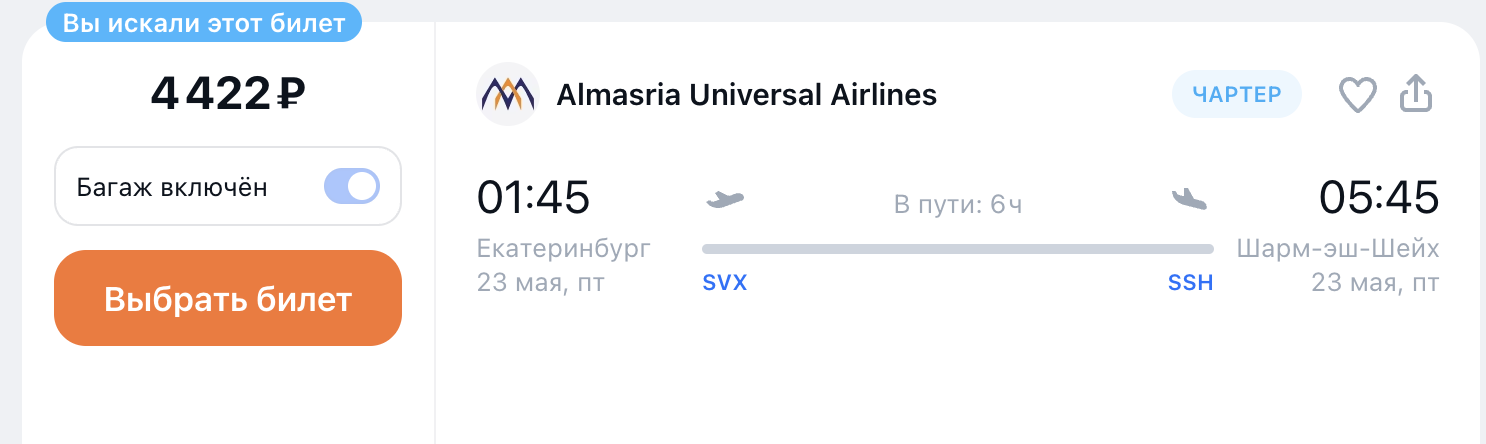Click the heart favorite icon
The image size is (1486, 444).
[1358, 95]
